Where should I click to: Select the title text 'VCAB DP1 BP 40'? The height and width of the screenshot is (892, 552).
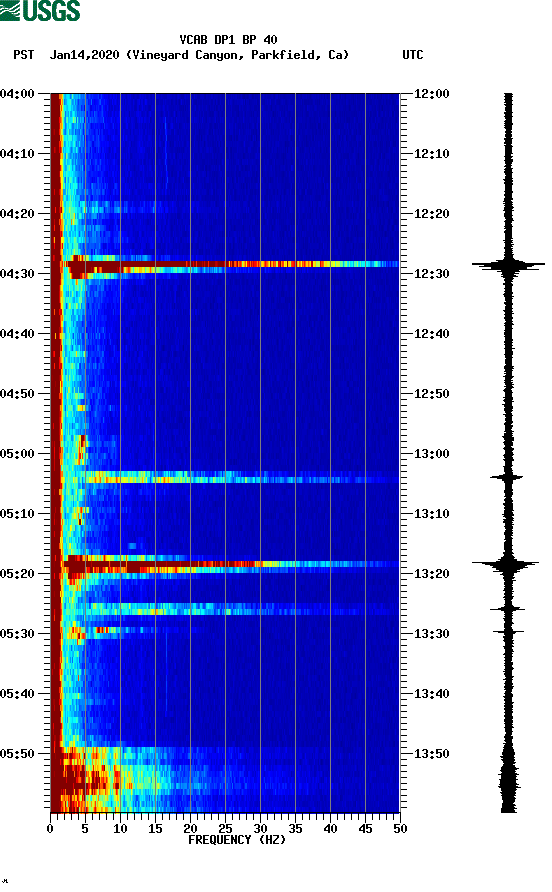228,40
